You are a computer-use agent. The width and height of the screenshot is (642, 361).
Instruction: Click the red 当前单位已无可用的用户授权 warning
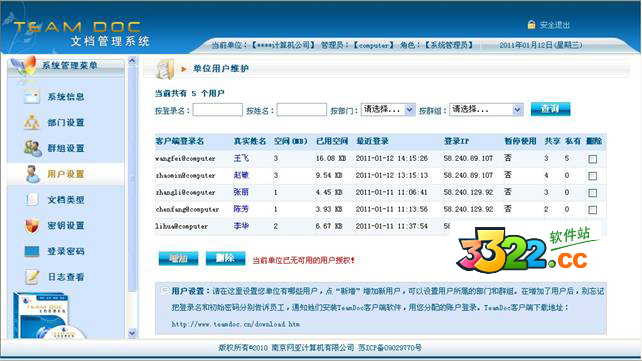(x=303, y=260)
